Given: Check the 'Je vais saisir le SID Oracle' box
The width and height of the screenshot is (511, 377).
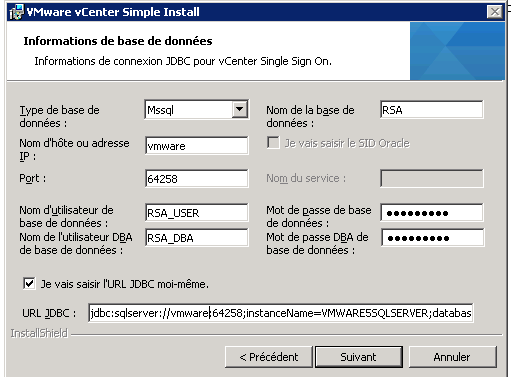Looking at the screenshot, I should click(x=273, y=143).
